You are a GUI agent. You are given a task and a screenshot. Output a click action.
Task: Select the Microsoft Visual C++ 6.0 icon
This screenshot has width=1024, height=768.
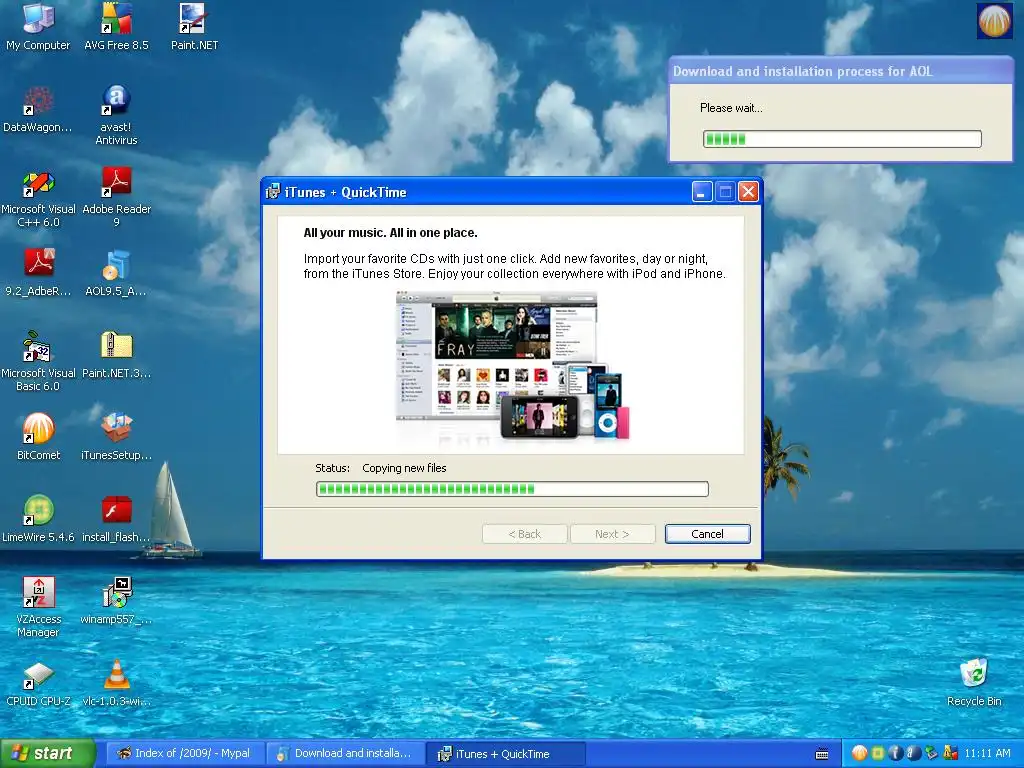coord(38,198)
